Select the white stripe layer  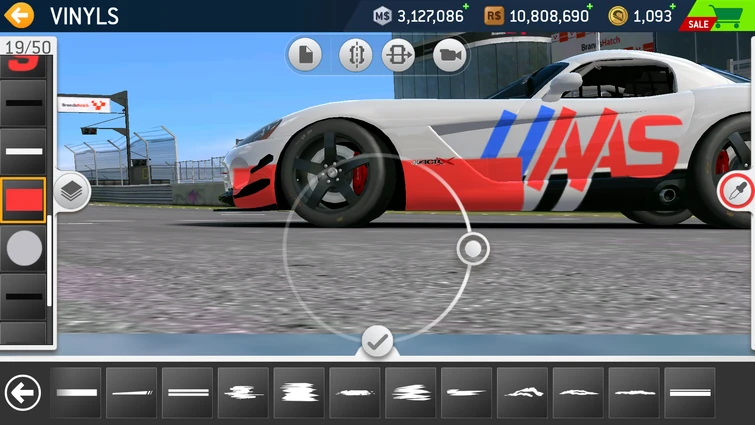[23, 151]
